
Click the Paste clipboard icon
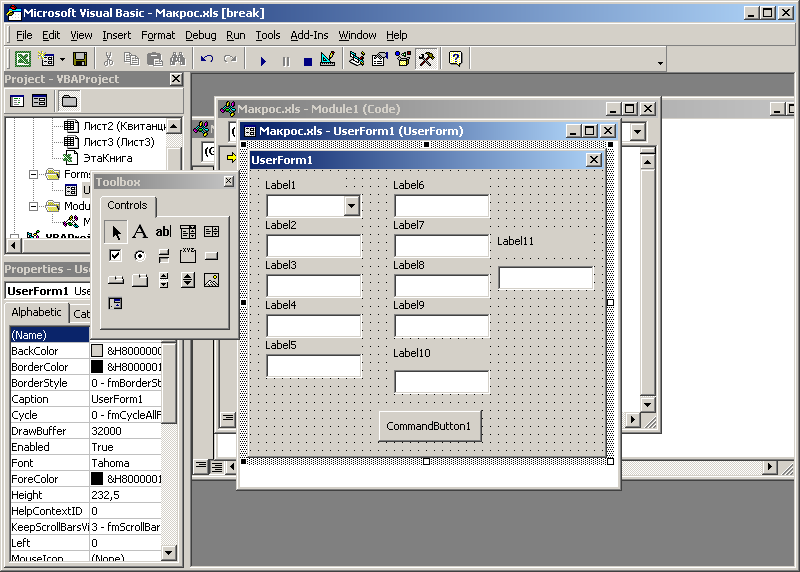tap(154, 59)
